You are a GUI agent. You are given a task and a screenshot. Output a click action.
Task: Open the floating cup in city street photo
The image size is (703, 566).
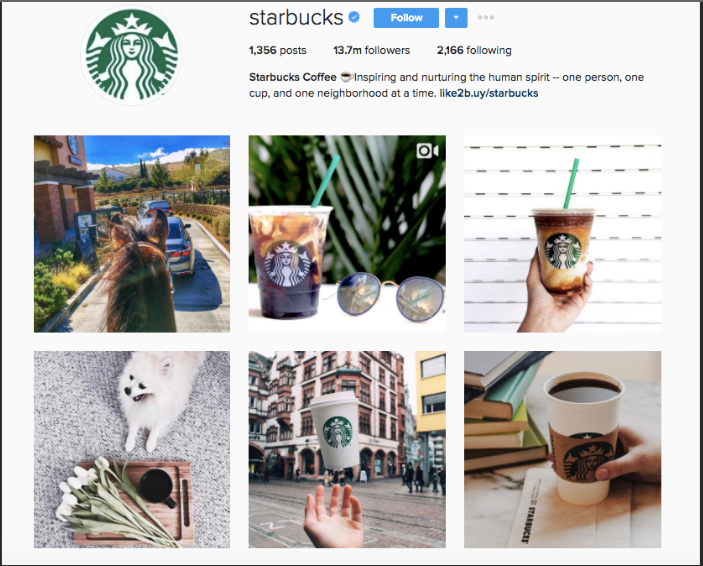(x=347, y=449)
